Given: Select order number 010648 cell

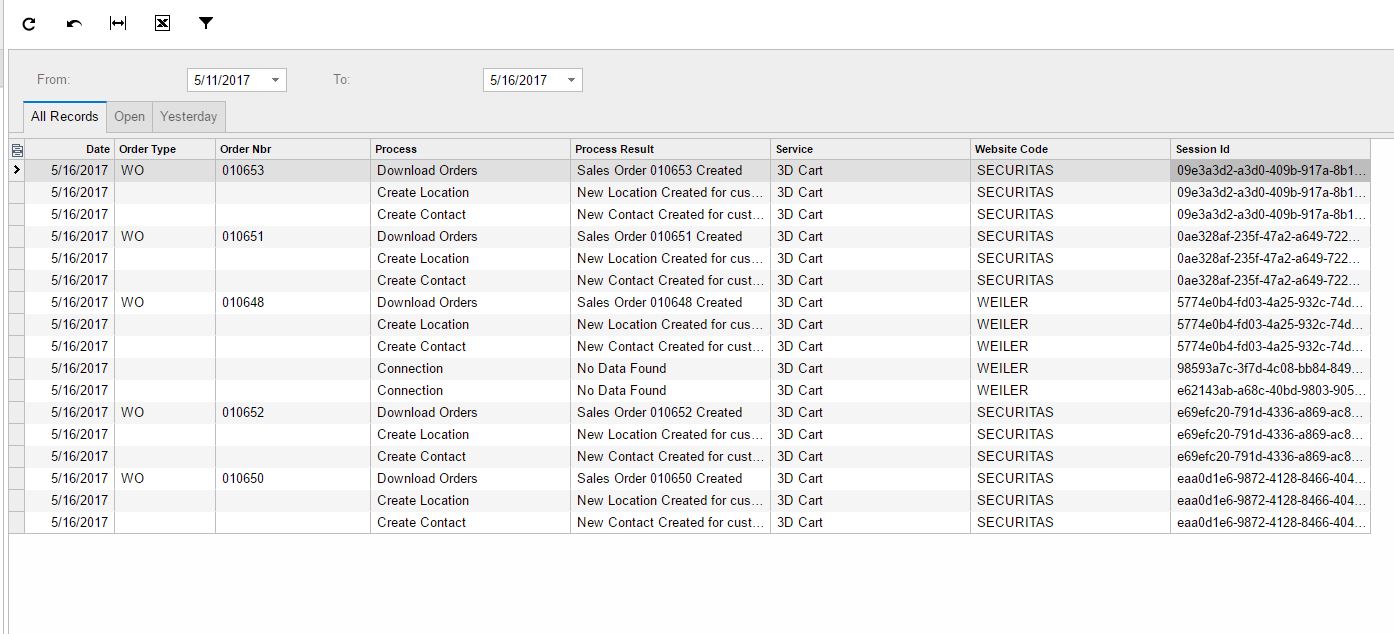Looking at the screenshot, I should point(293,302).
